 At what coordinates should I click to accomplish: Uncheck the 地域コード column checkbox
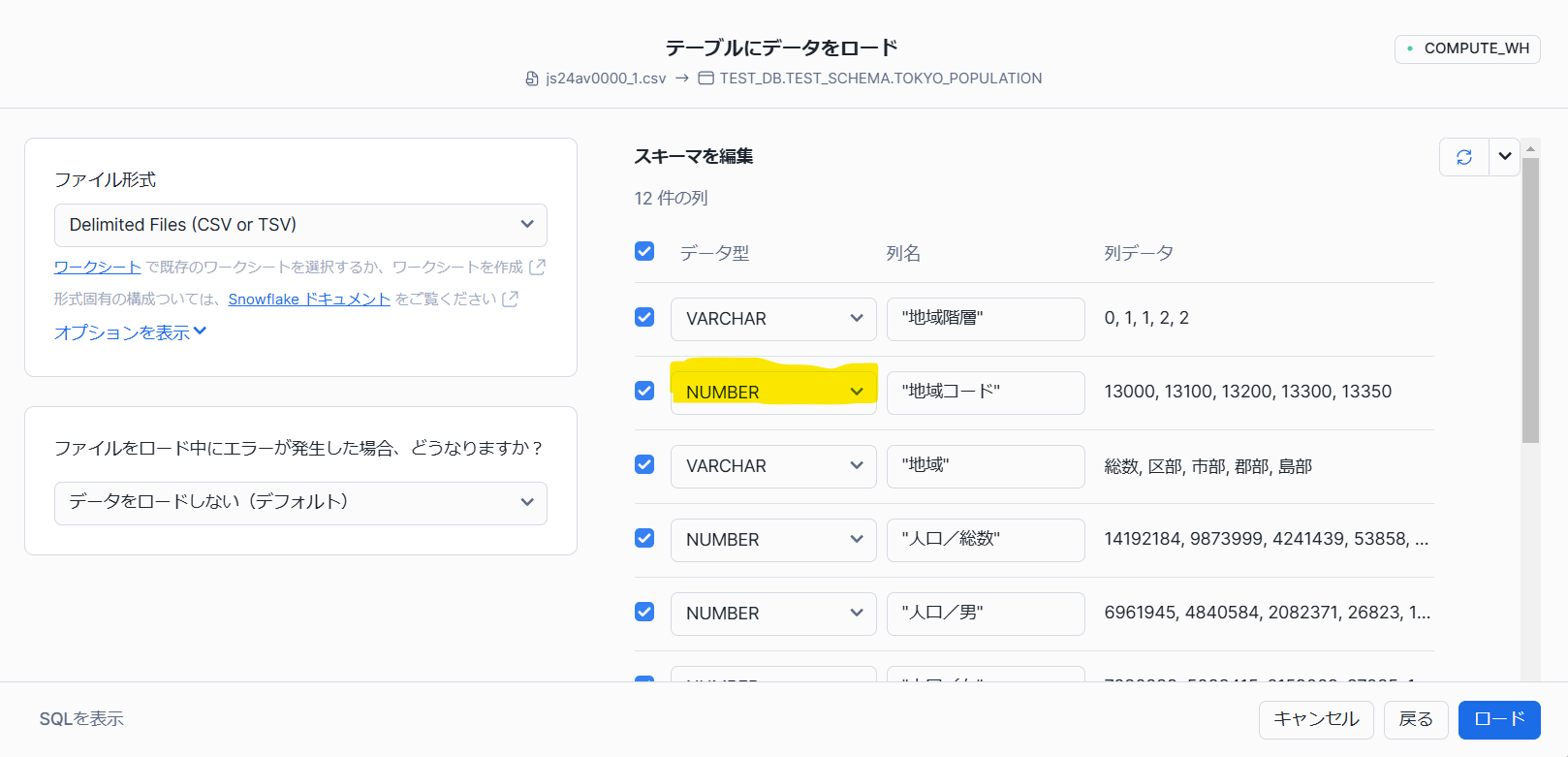644,392
